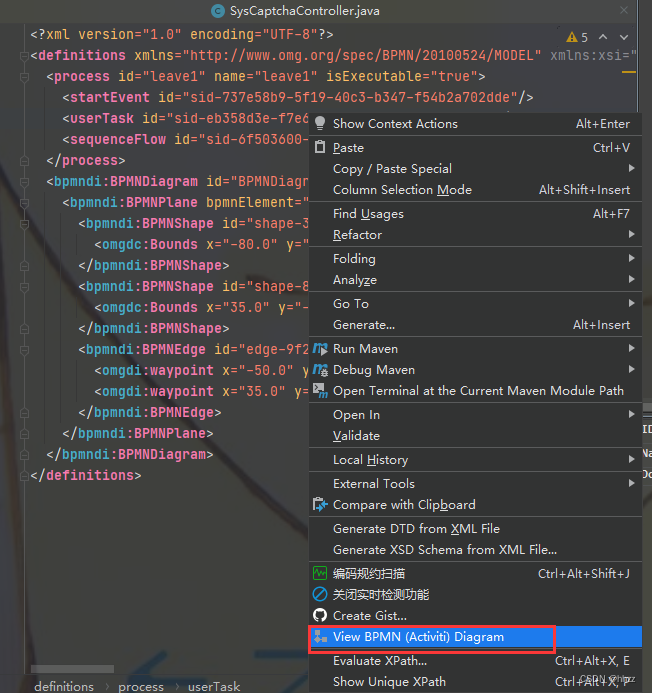652x693 pixels.
Task: Choose Create Gist...
Action: click(475, 616)
